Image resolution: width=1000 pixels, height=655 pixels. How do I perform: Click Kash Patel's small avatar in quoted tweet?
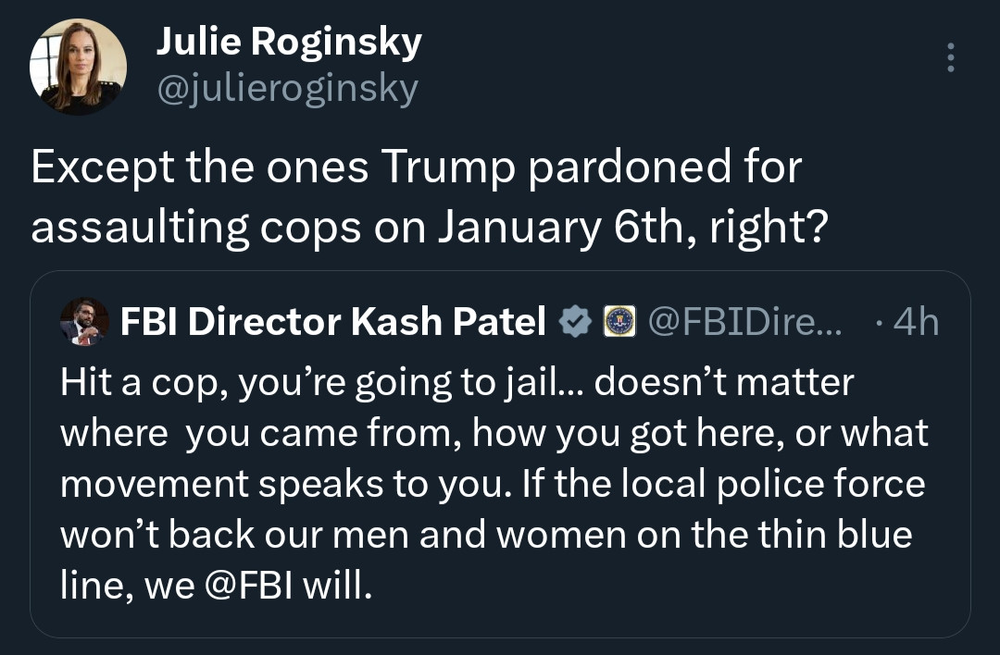tap(83, 321)
